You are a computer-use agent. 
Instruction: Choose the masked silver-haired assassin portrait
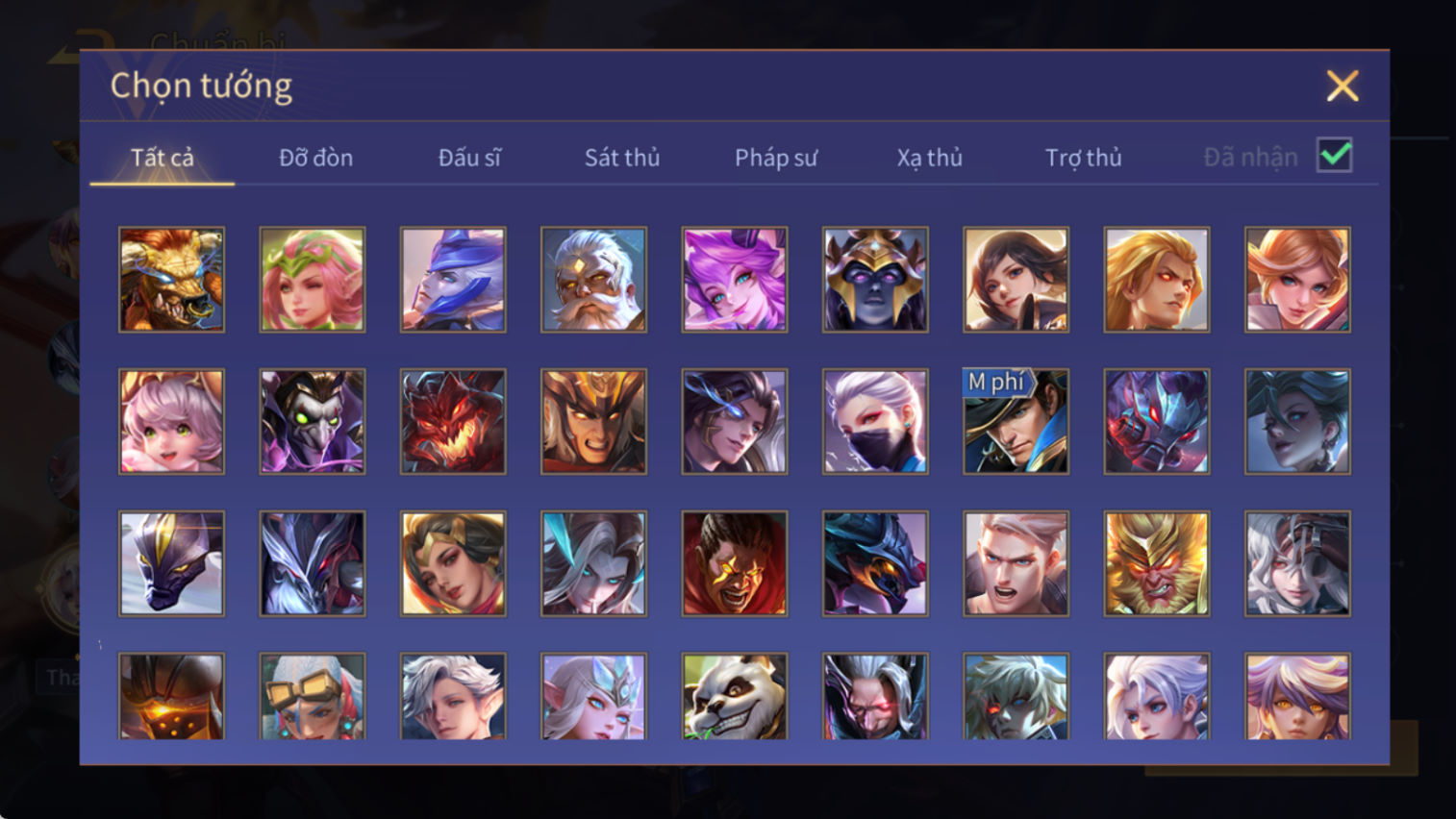875,421
